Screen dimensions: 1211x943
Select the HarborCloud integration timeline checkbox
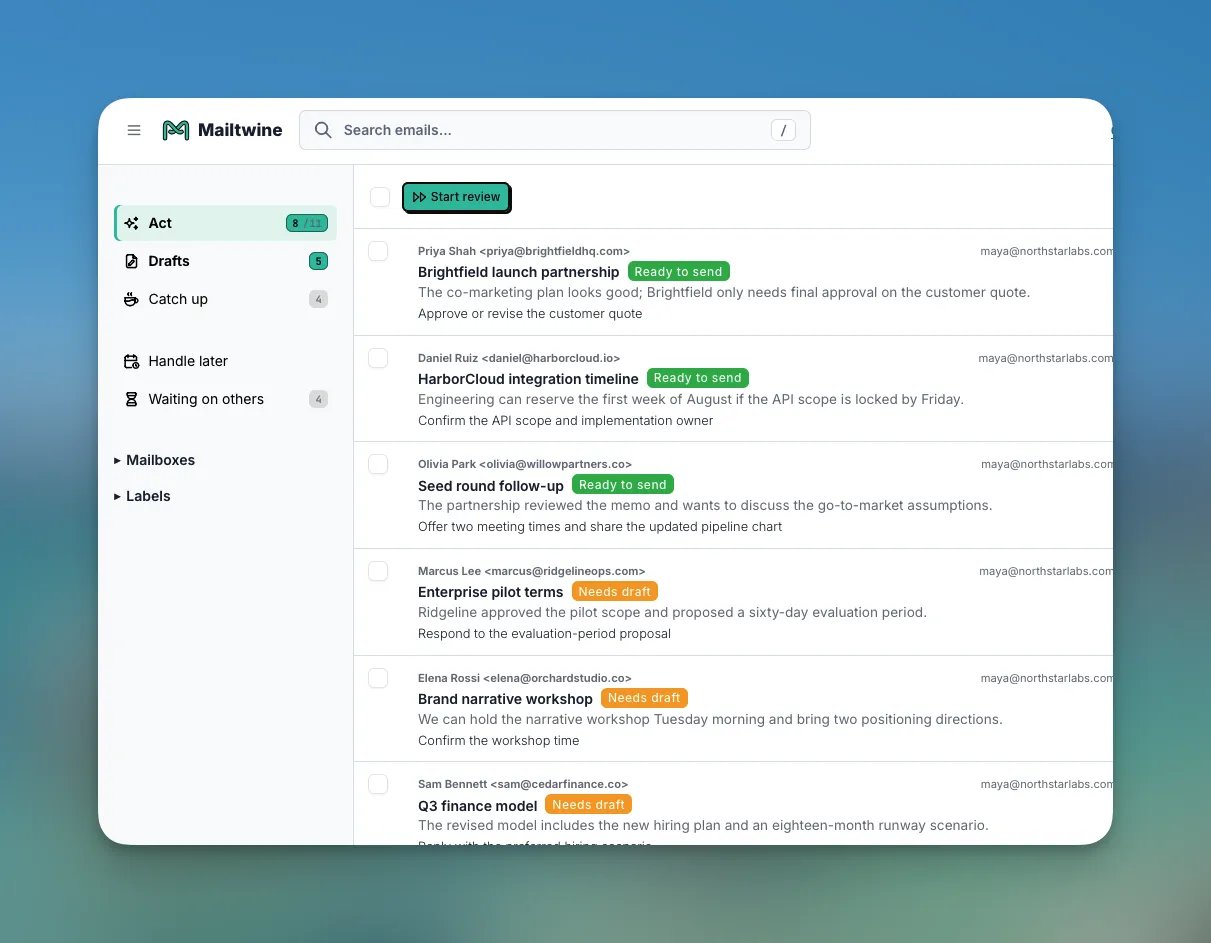(378, 358)
